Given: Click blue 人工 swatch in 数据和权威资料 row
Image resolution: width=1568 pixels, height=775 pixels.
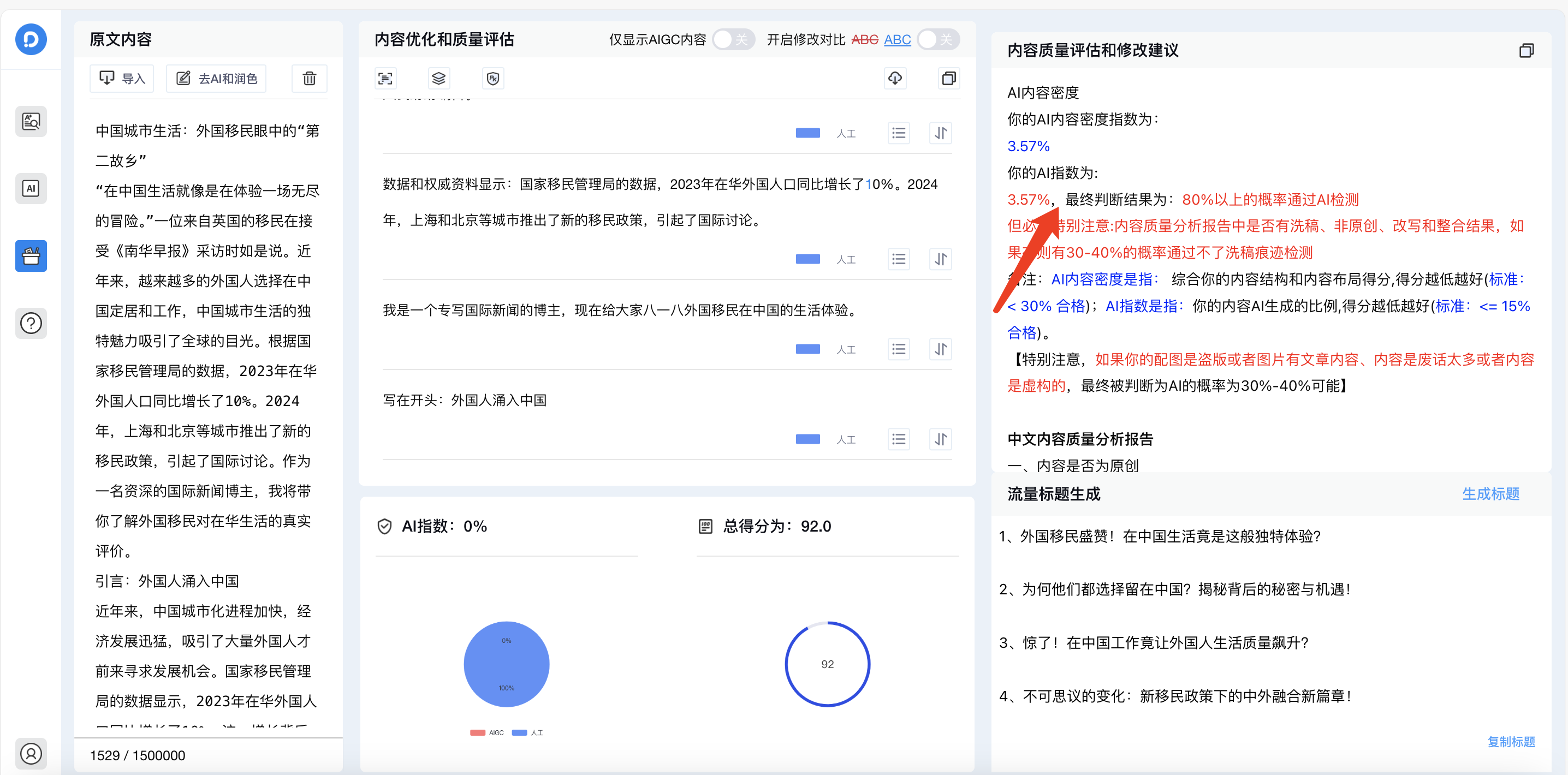Looking at the screenshot, I should click(807, 260).
